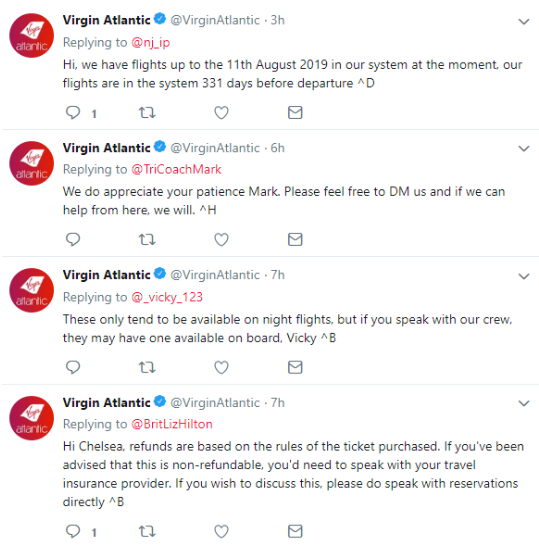539x555 pixels.
Task: Send the @TriCoachMark reply via direct message
Action: (x=295, y=240)
